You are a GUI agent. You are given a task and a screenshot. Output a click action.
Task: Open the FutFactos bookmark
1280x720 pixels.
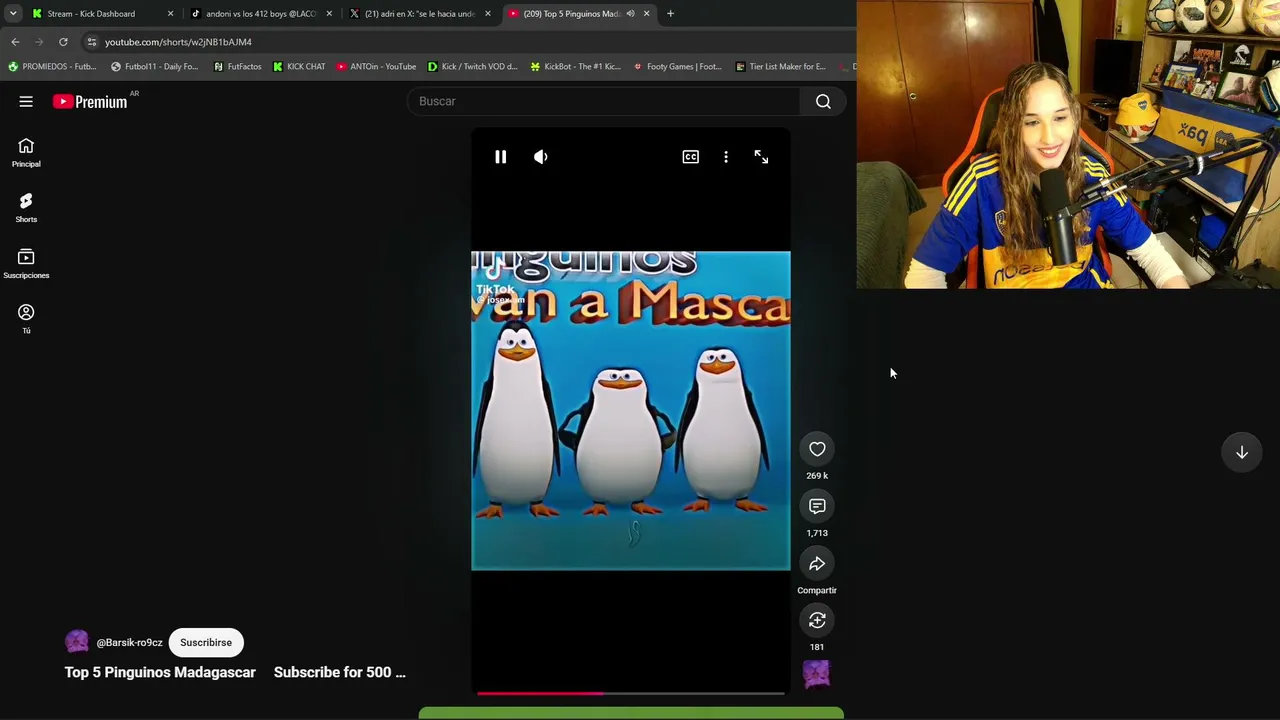tap(237, 67)
